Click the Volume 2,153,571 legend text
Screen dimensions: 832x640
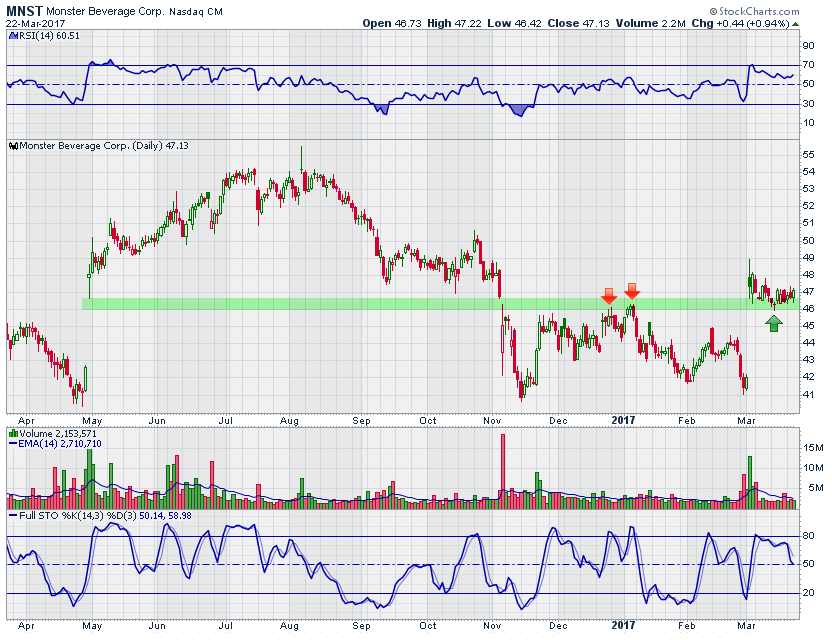[x=57, y=434]
